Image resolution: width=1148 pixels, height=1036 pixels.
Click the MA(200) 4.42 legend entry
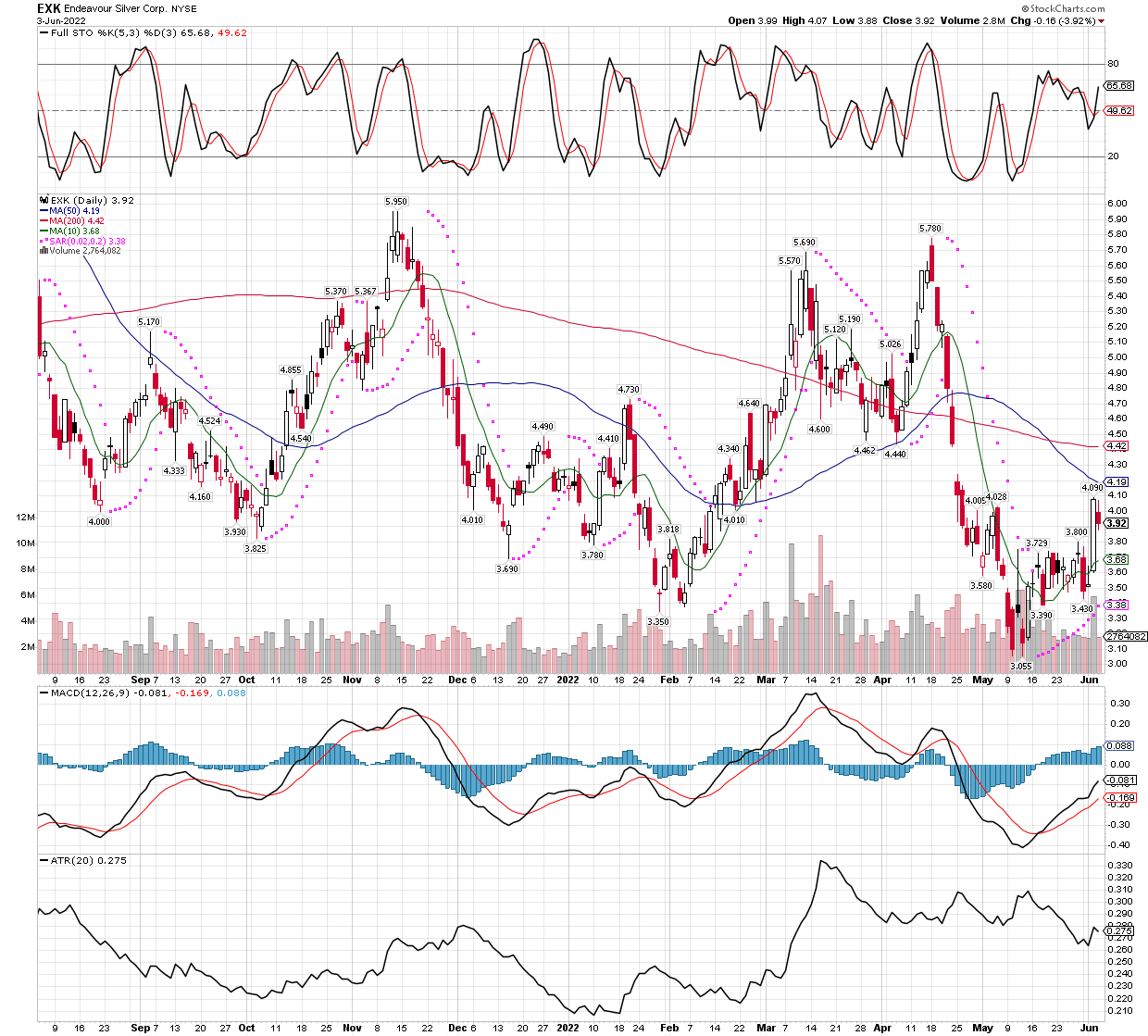click(x=77, y=221)
